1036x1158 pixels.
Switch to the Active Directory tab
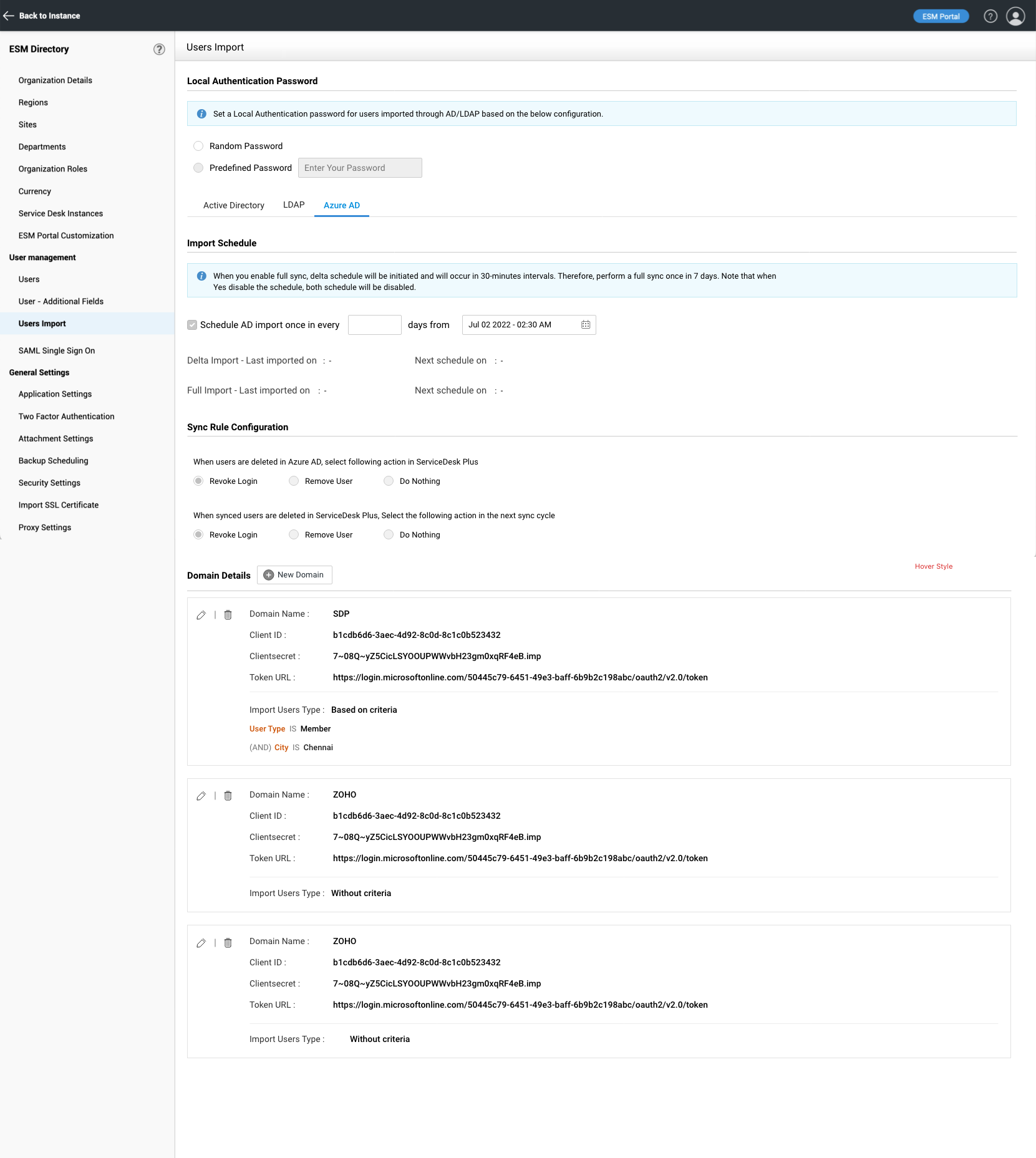tap(233, 205)
